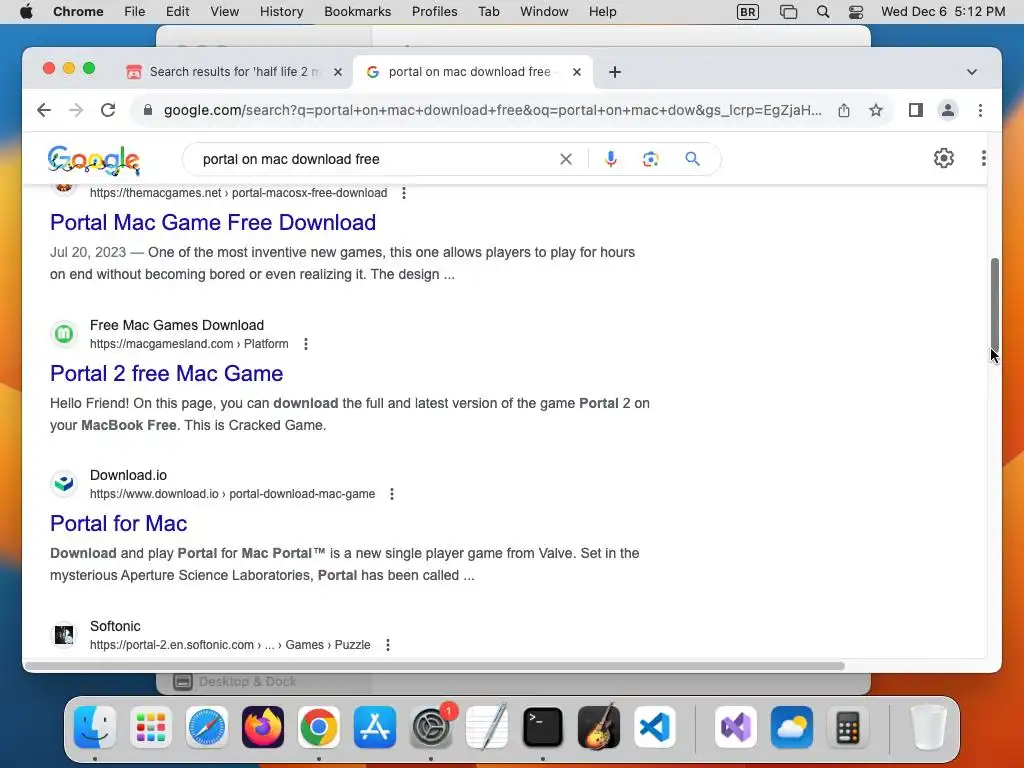View site information via the lock icon
Screen dimensions: 1024x768
(x=148, y=110)
